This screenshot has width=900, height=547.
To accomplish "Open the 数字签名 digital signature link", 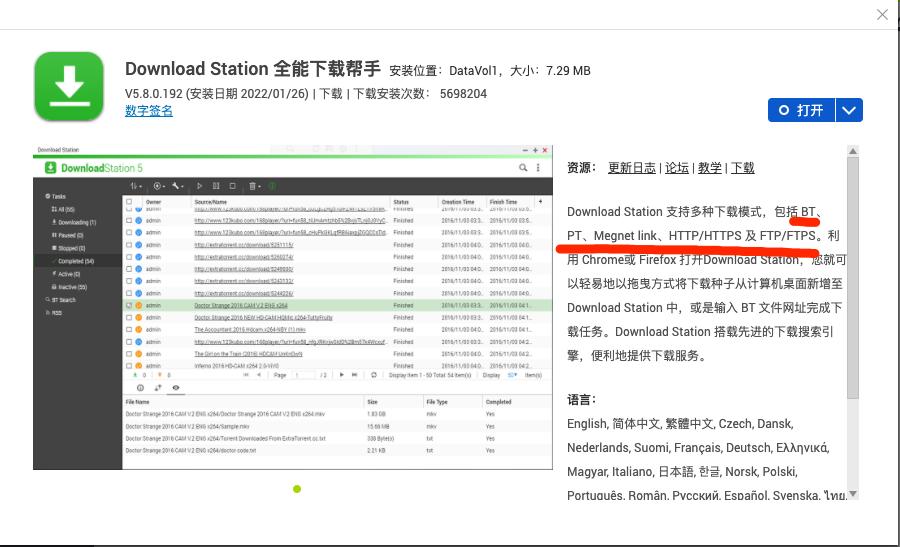I will 149,111.
